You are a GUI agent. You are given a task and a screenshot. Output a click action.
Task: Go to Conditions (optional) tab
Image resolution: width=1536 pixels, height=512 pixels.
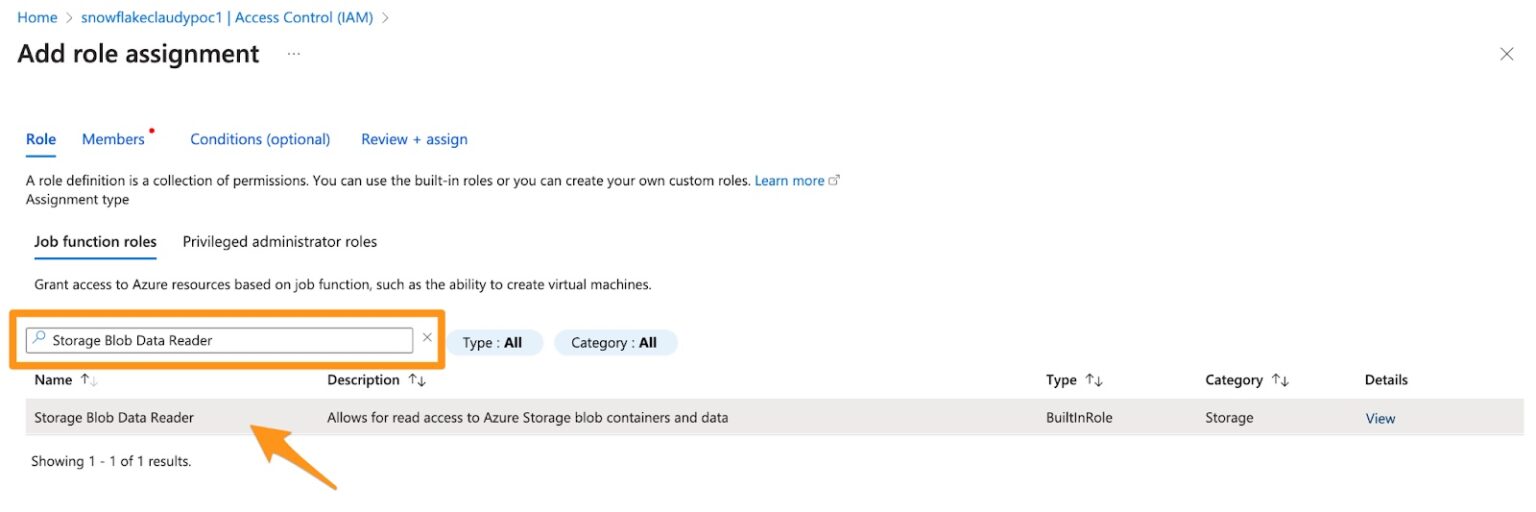260,139
